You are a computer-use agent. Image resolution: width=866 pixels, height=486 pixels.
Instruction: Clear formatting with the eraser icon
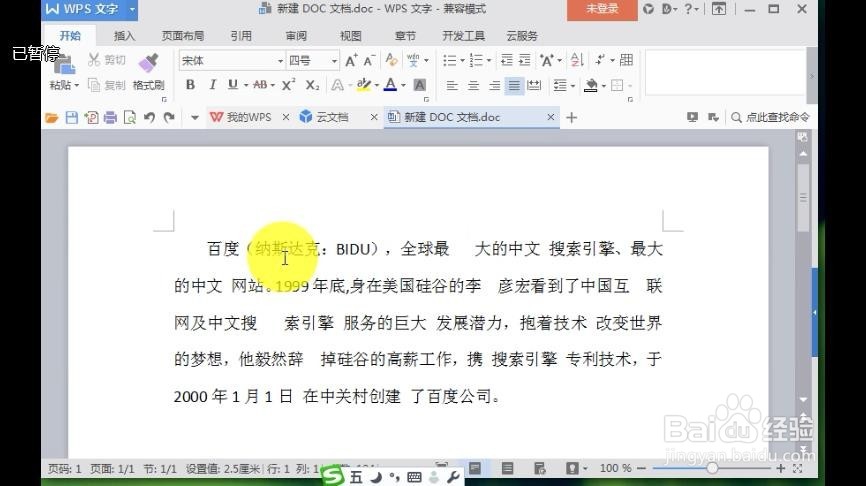(392, 60)
